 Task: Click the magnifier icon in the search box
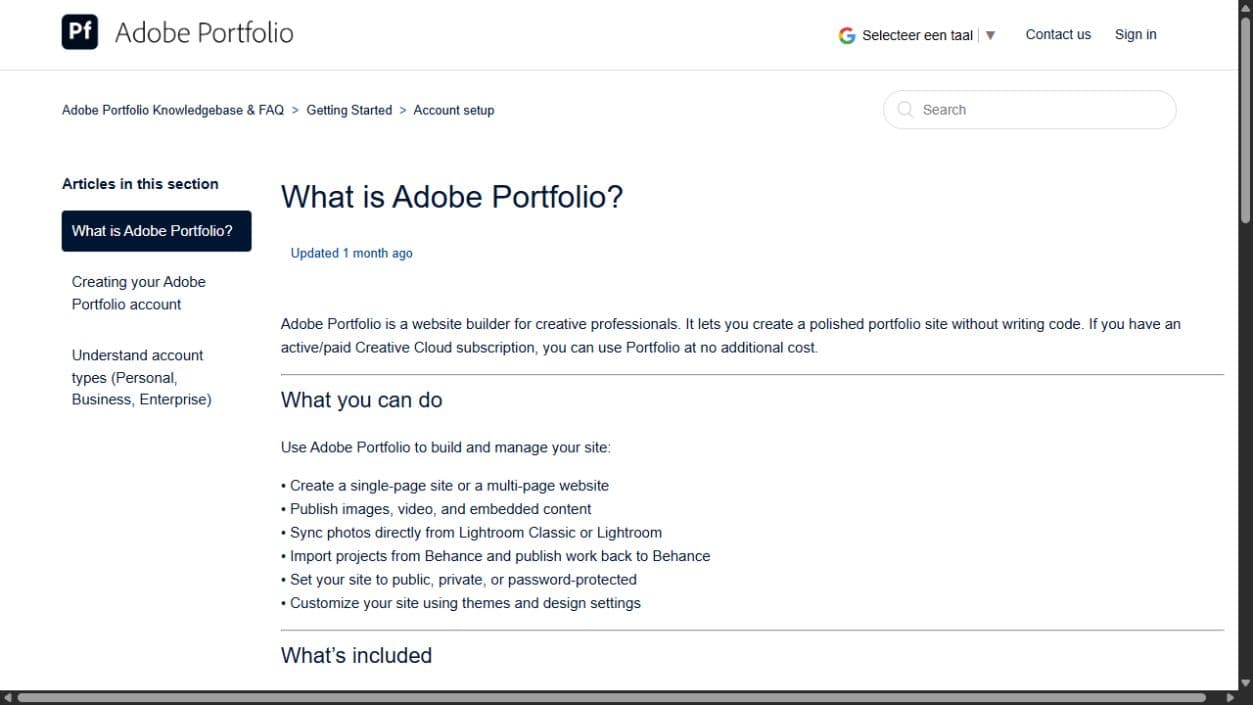coord(905,110)
